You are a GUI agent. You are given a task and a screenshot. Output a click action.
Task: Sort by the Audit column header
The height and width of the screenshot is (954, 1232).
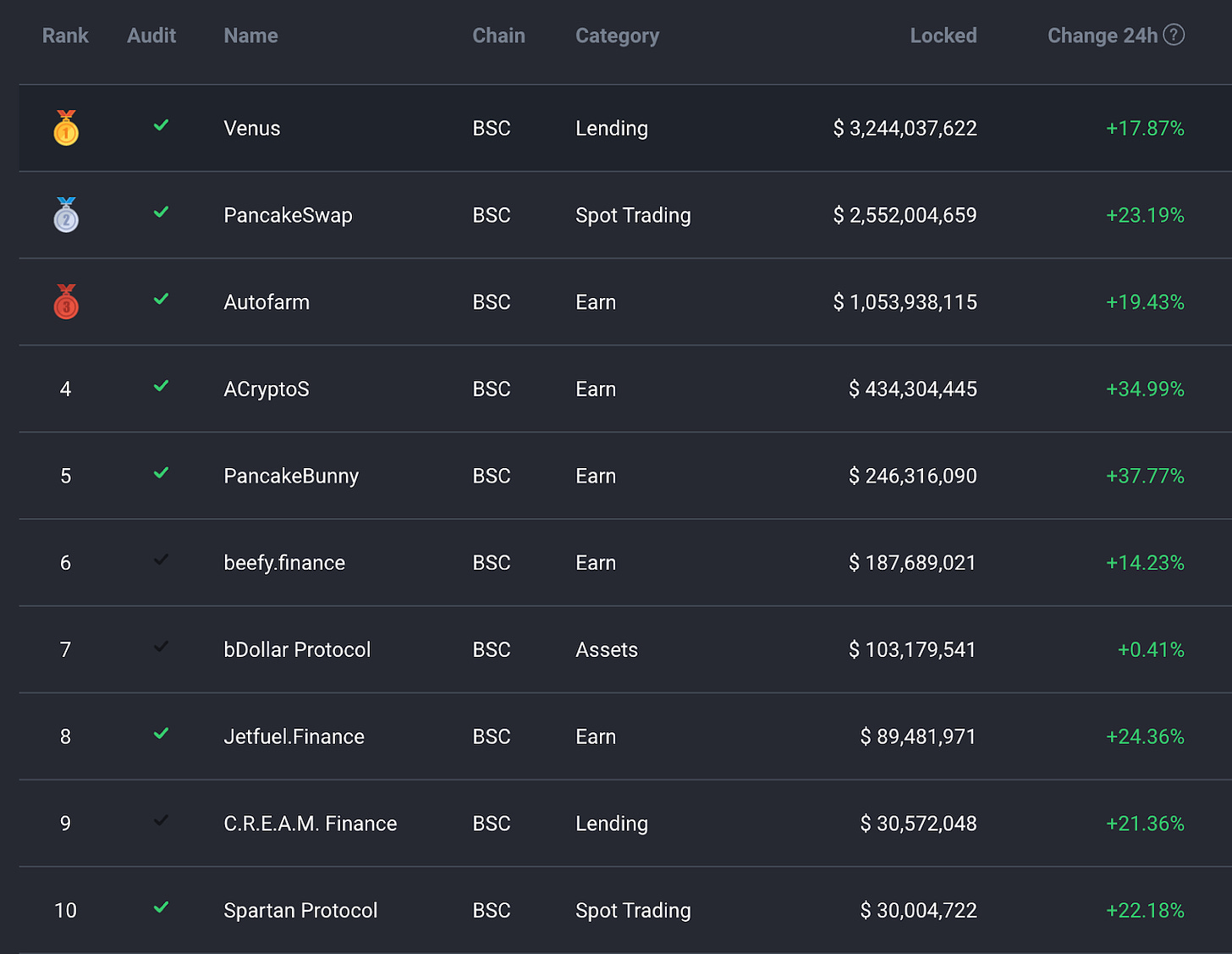tap(151, 36)
